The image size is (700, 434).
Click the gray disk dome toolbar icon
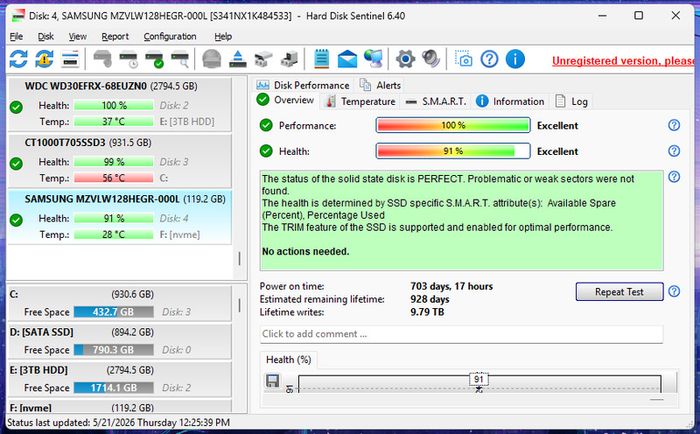[x=212, y=59]
